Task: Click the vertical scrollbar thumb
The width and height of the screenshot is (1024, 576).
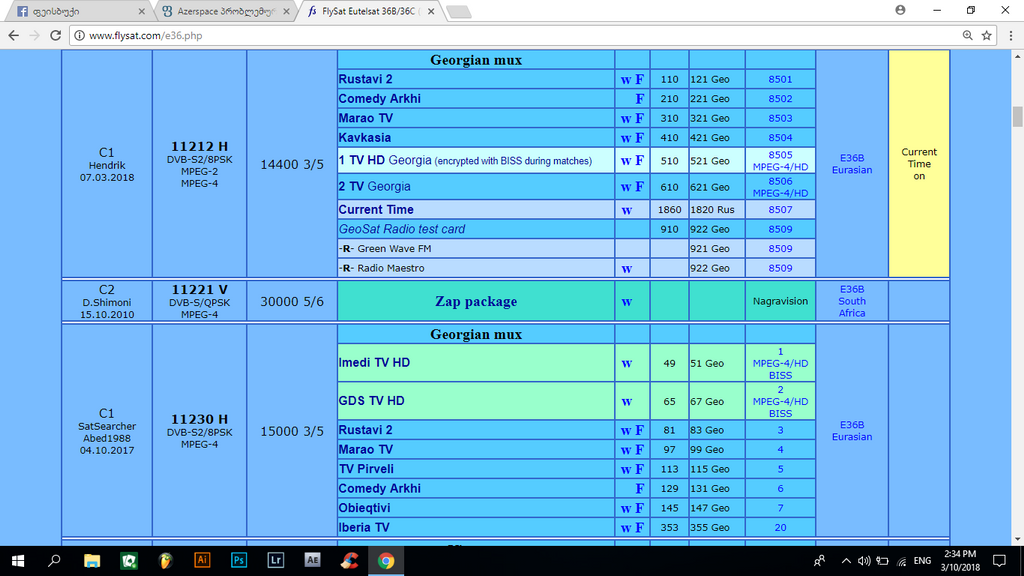Action: pyautogui.click(x=1017, y=116)
